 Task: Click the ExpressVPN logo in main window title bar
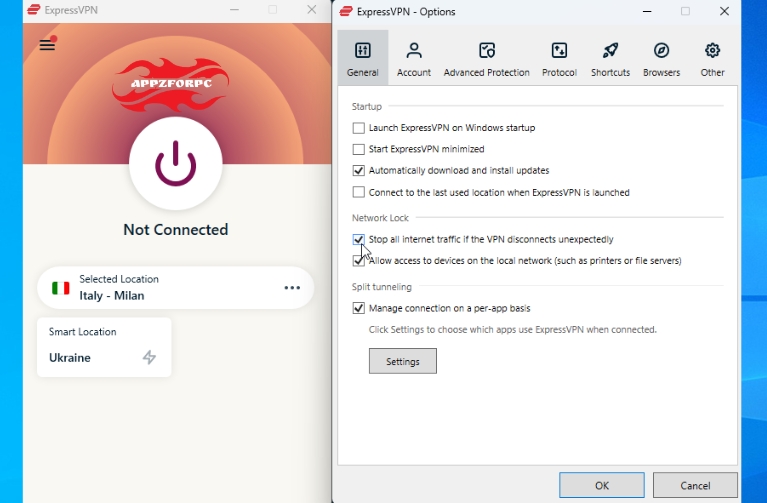click(x=33, y=10)
